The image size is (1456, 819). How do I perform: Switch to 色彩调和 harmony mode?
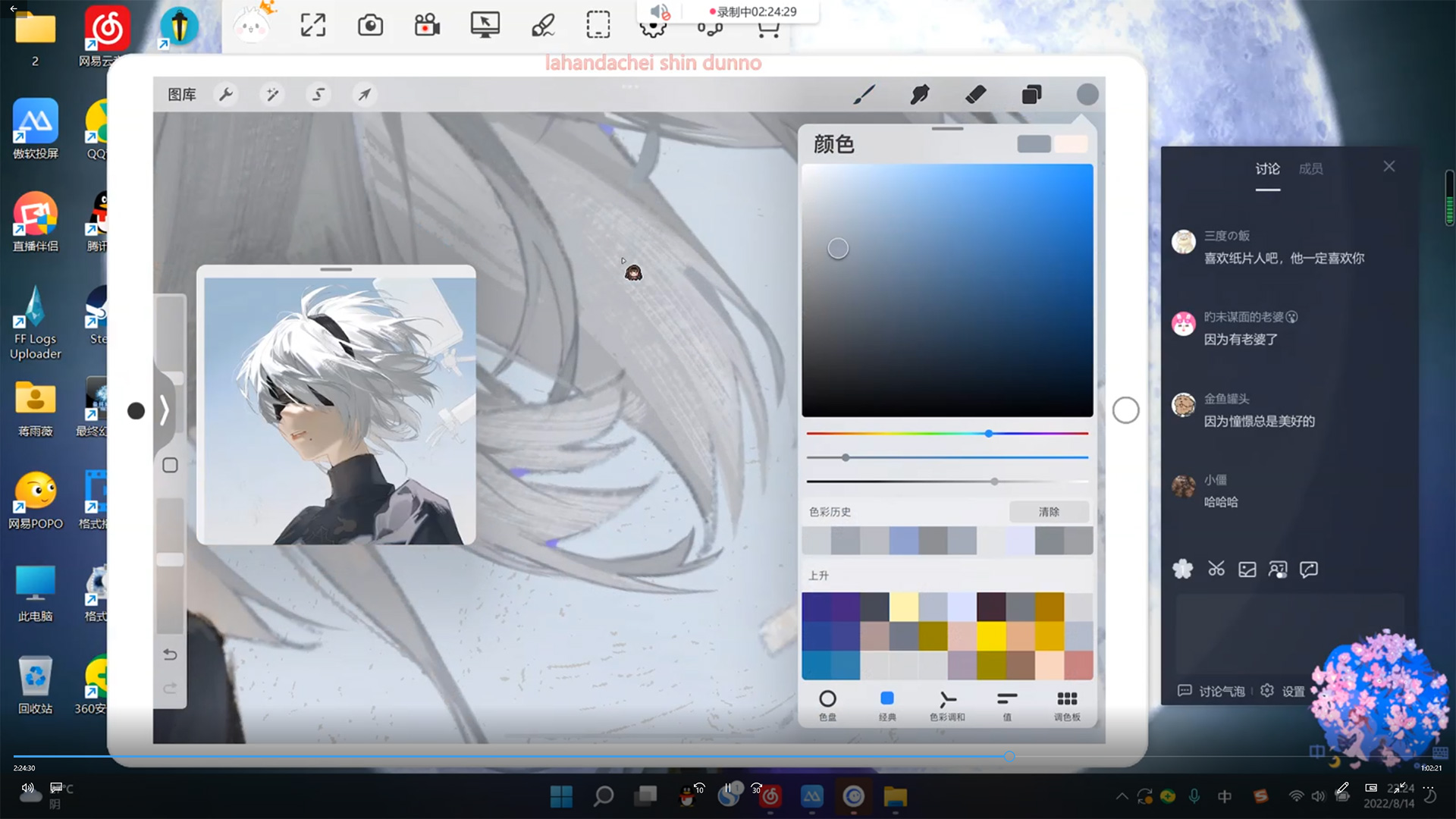coord(947,704)
